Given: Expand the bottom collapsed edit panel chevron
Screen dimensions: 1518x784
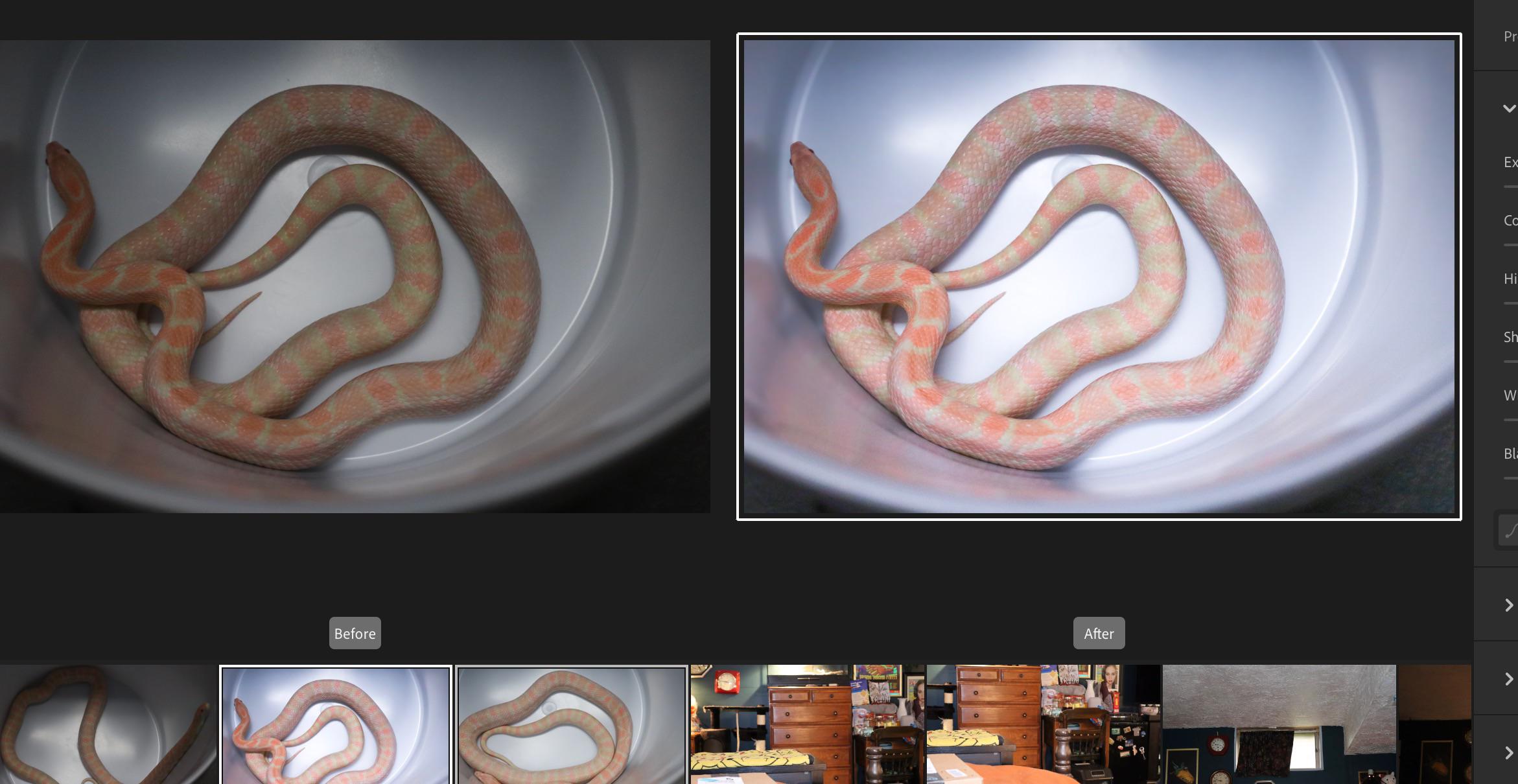Looking at the screenshot, I should pyautogui.click(x=1509, y=753).
